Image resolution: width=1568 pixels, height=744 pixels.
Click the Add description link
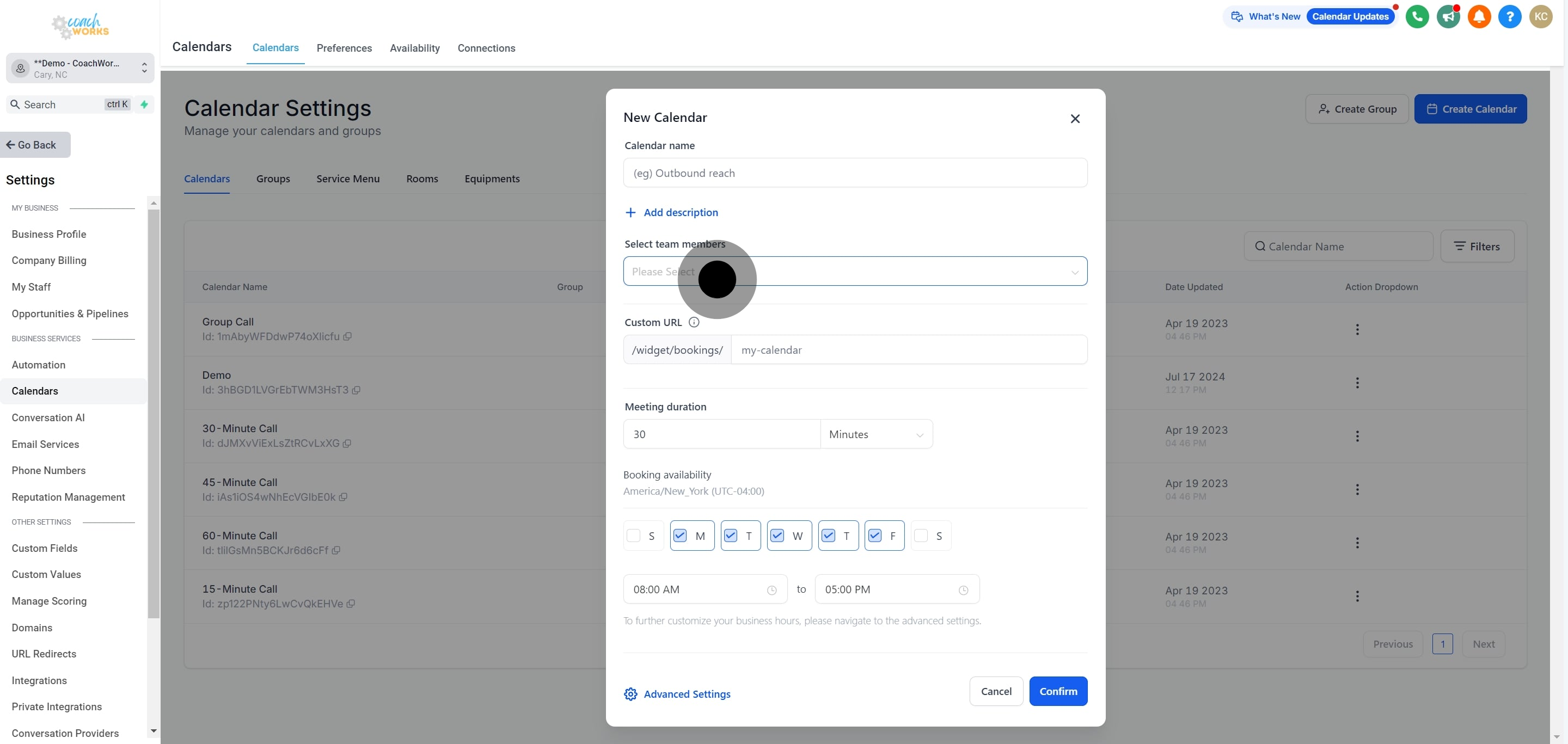coord(680,212)
